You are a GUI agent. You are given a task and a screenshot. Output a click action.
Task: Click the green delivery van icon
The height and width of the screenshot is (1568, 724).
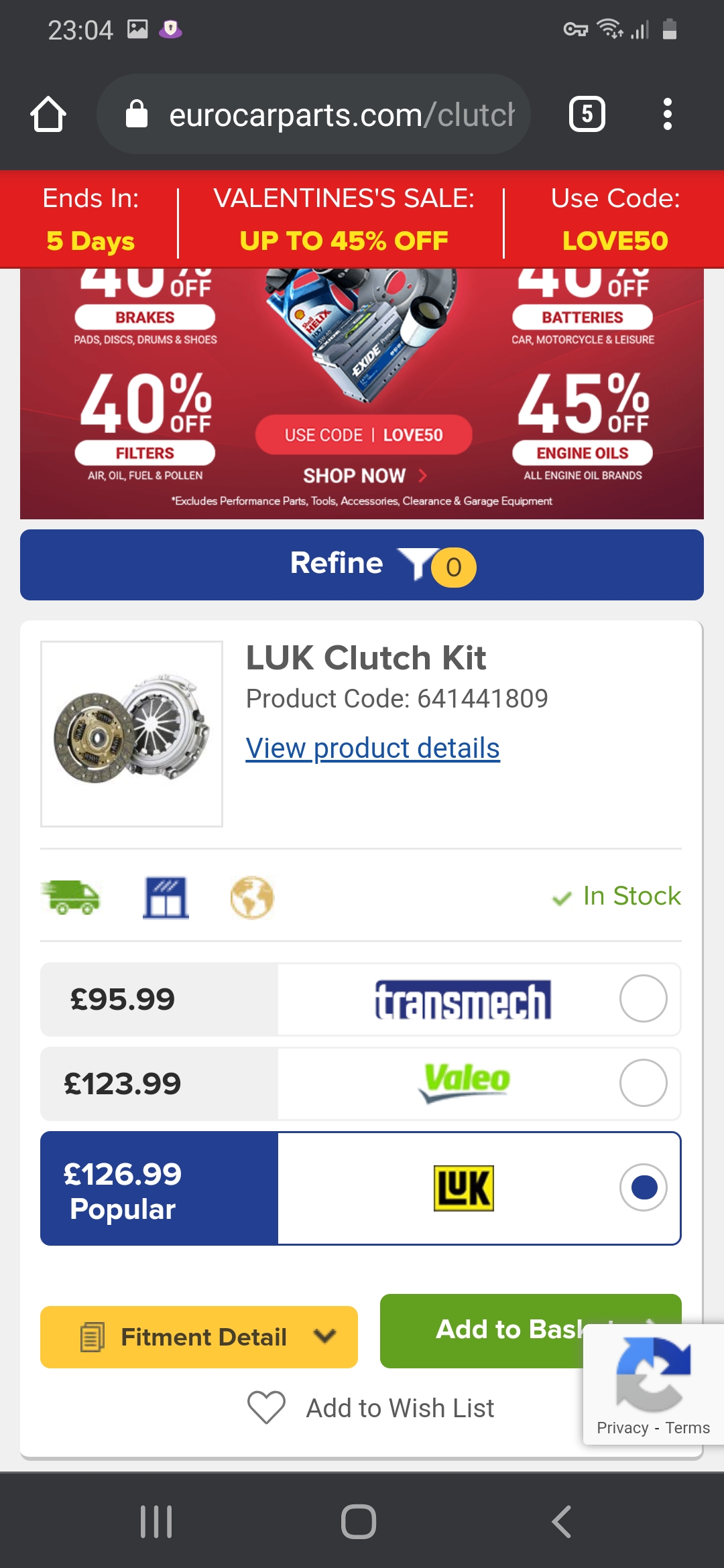point(73,898)
